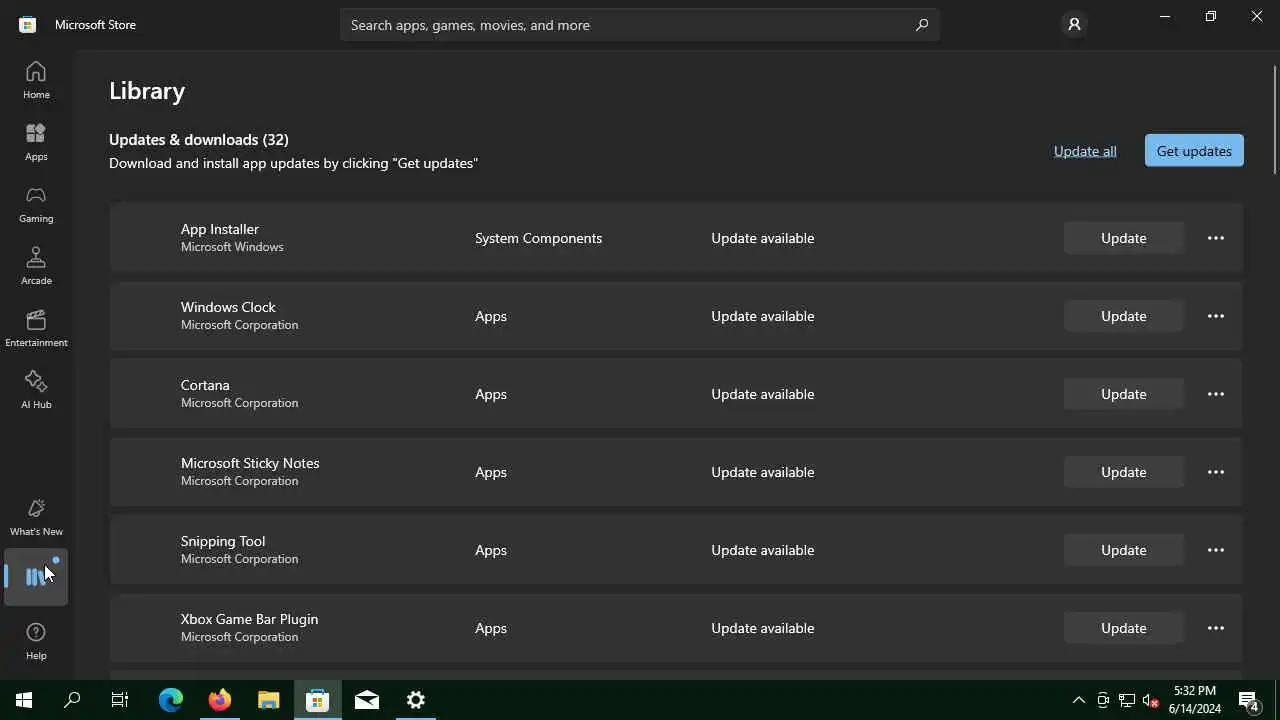Open the clock showing 5:32 PM

click(1197, 700)
